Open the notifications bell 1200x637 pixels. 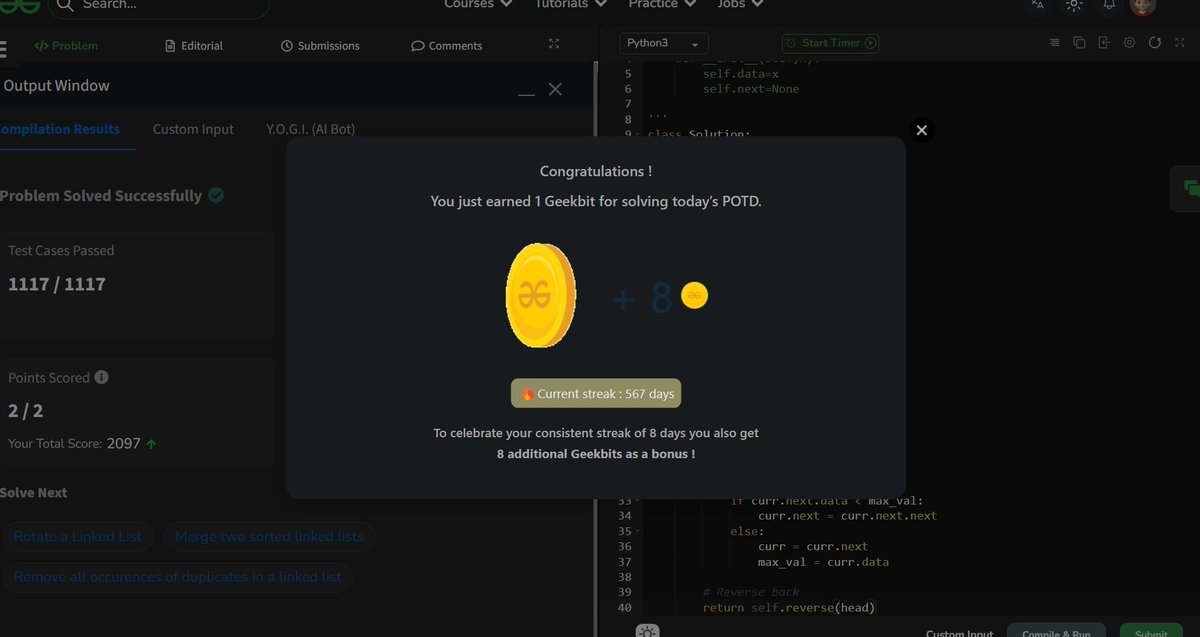(x=1108, y=5)
